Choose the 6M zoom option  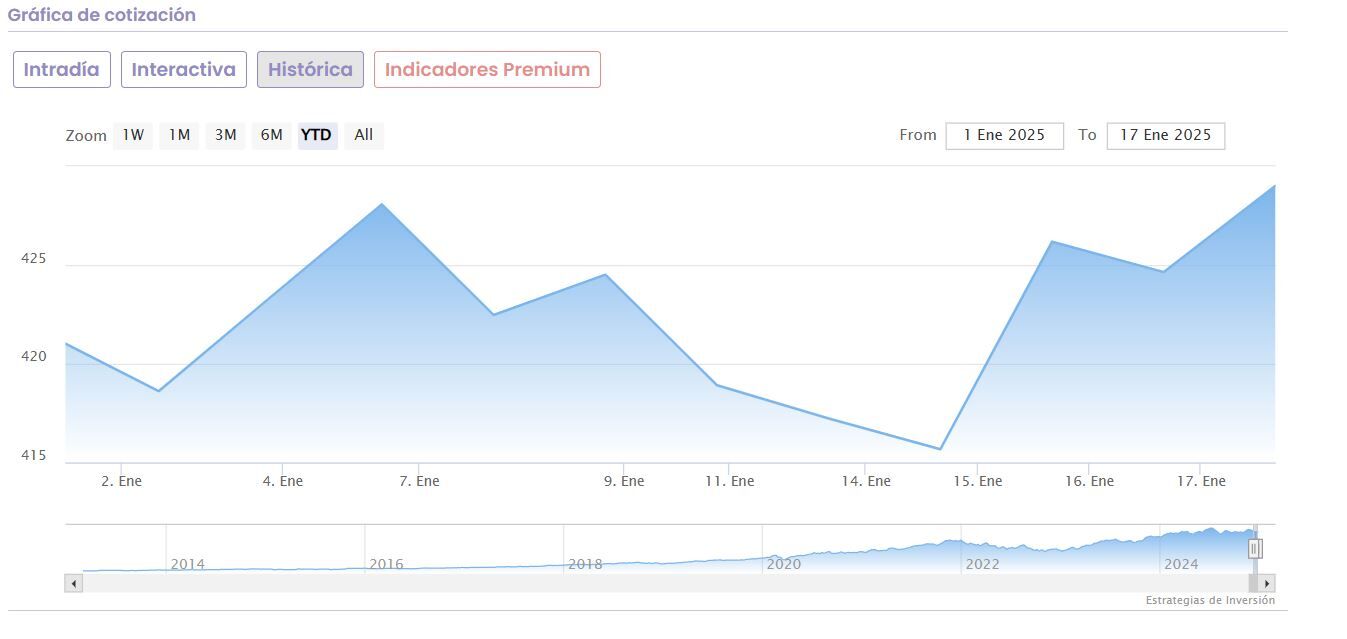point(271,135)
